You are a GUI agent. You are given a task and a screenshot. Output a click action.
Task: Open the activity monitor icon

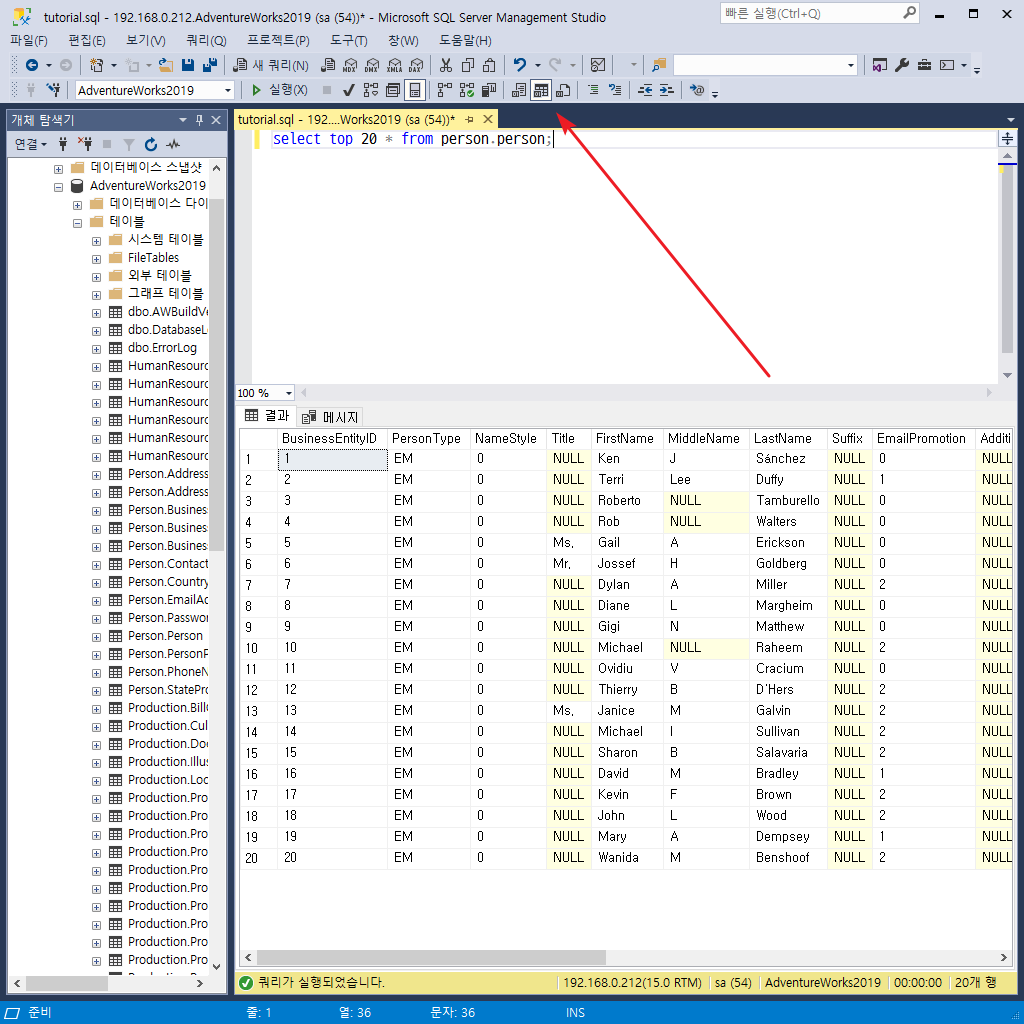click(598, 65)
